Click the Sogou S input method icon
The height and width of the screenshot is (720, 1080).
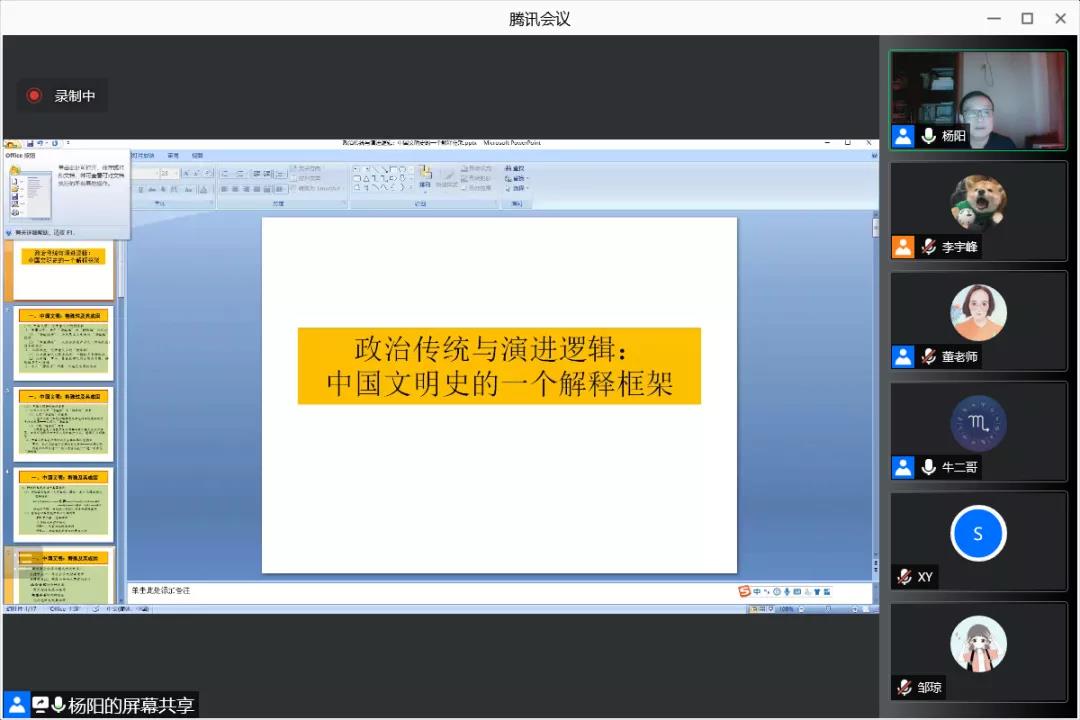pos(744,591)
